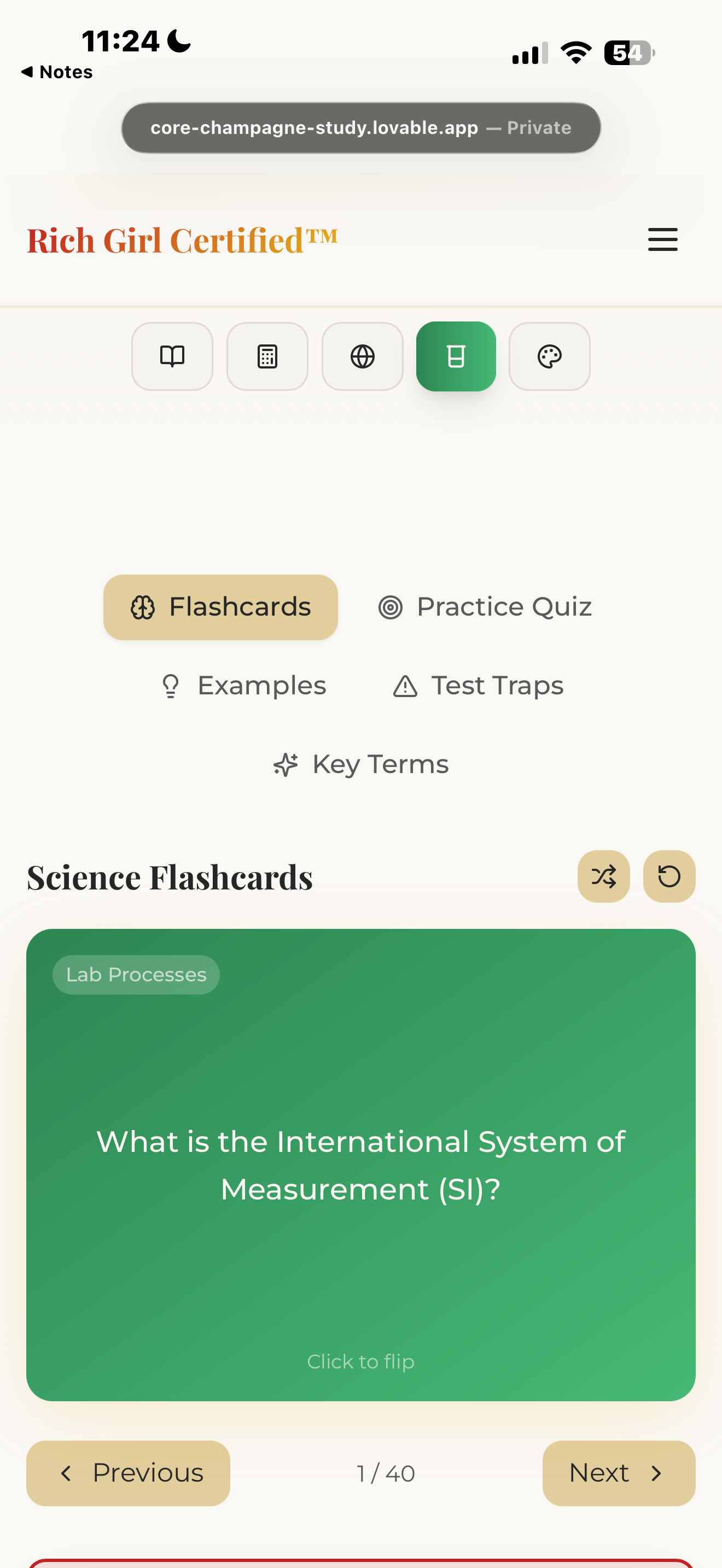Click the Rich Girl Certified logo
Viewport: 722px width, 1568px height.
tap(182, 240)
